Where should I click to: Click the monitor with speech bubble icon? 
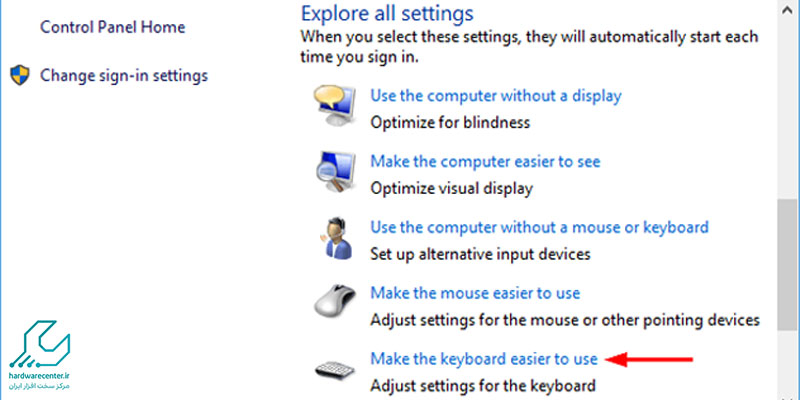(334, 105)
